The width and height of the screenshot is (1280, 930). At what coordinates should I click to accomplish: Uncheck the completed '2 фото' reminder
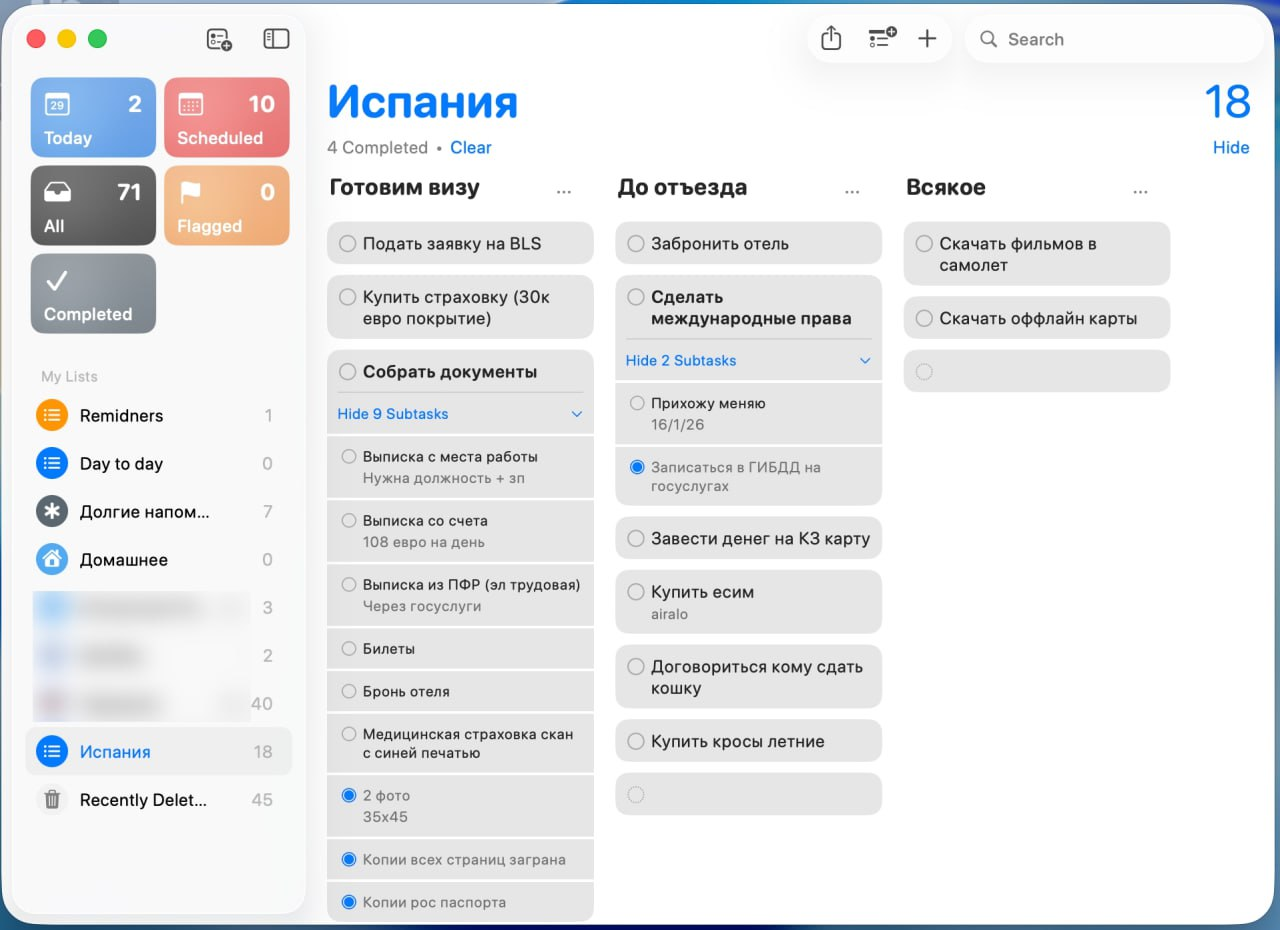tap(348, 795)
